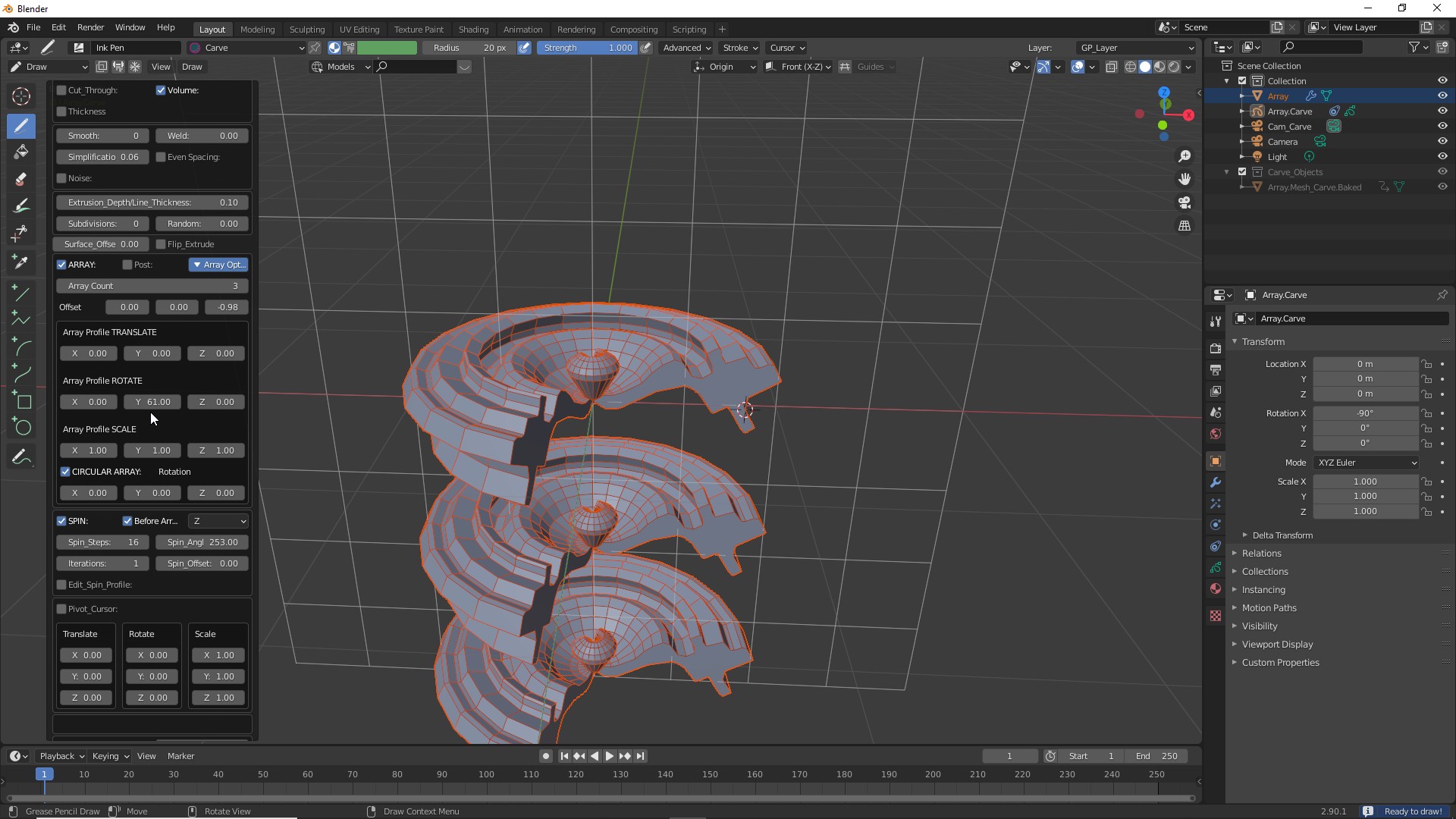Select the Box draw tool
This screenshot has height=819, width=1456.
tap(23, 401)
